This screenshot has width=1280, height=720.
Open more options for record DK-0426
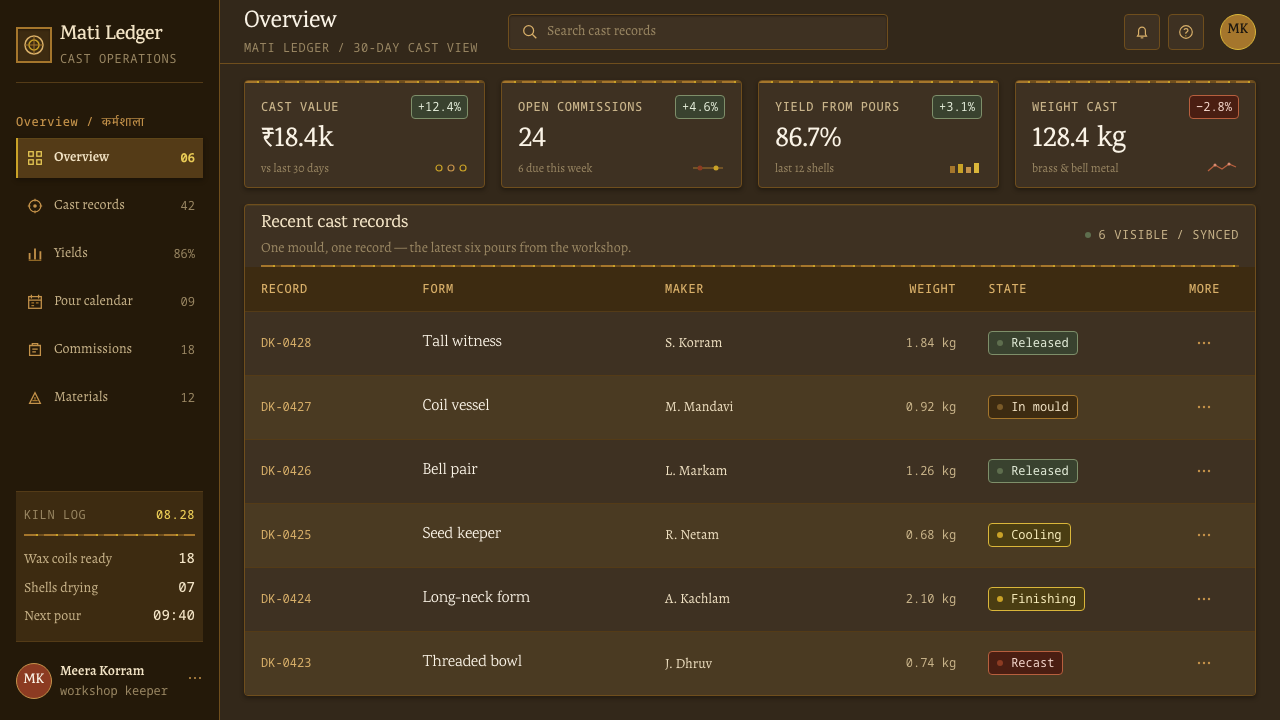coord(1204,471)
